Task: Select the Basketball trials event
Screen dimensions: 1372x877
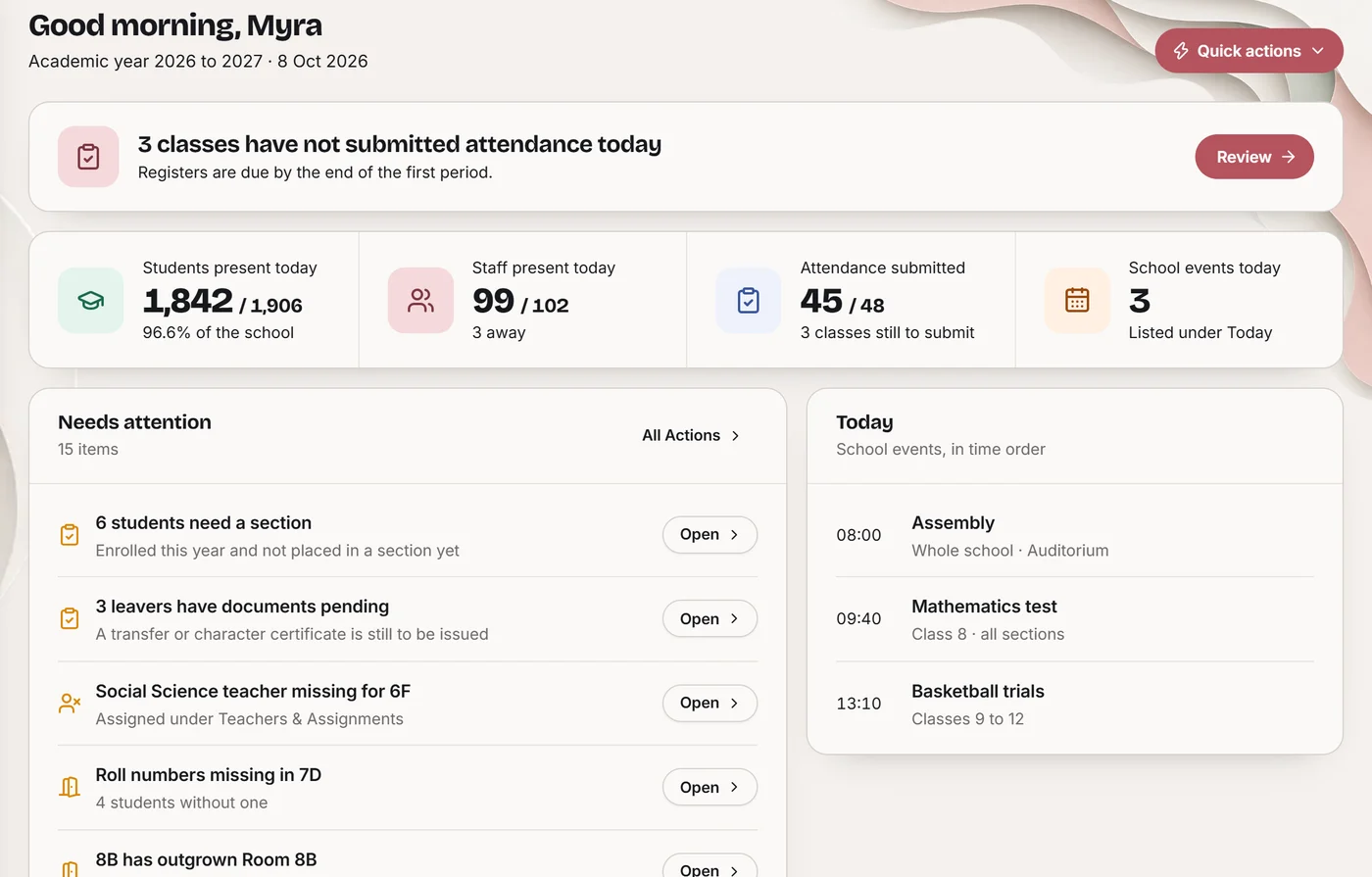Action: click(x=1075, y=704)
